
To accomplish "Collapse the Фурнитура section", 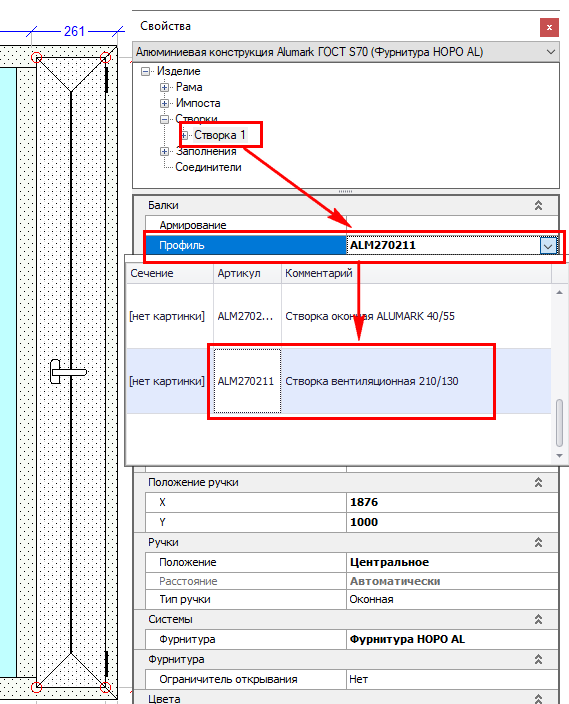I will [538, 660].
